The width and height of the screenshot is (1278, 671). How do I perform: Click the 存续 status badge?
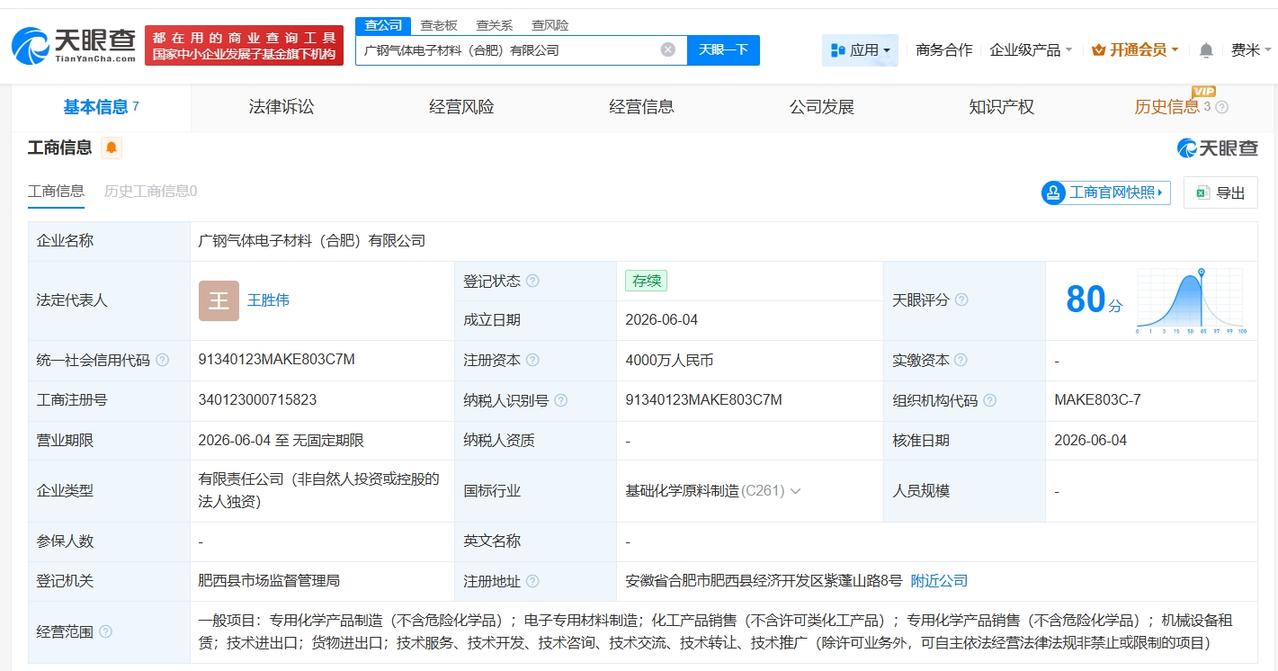(x=646, y=281)
